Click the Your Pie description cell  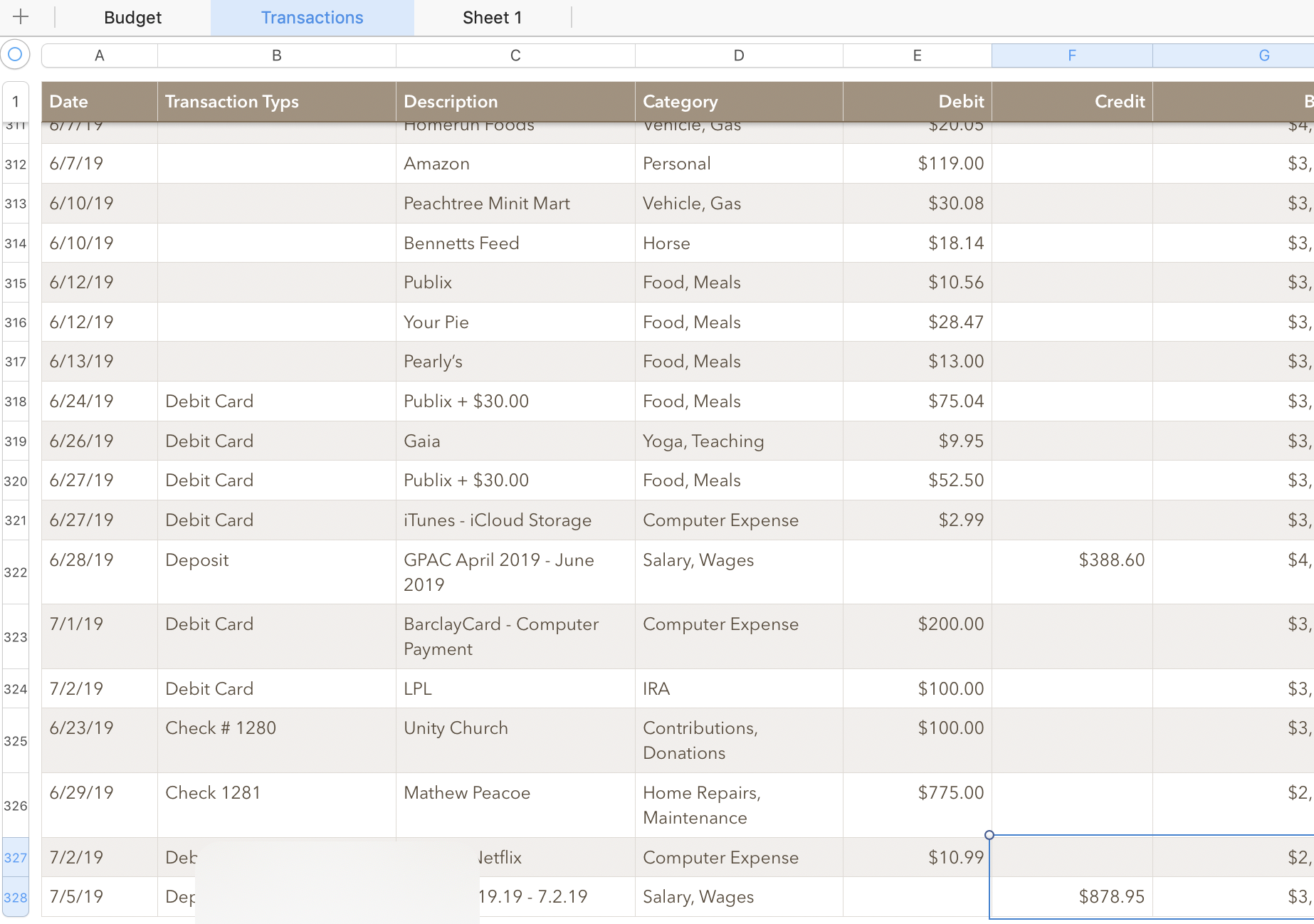(515, 322)
